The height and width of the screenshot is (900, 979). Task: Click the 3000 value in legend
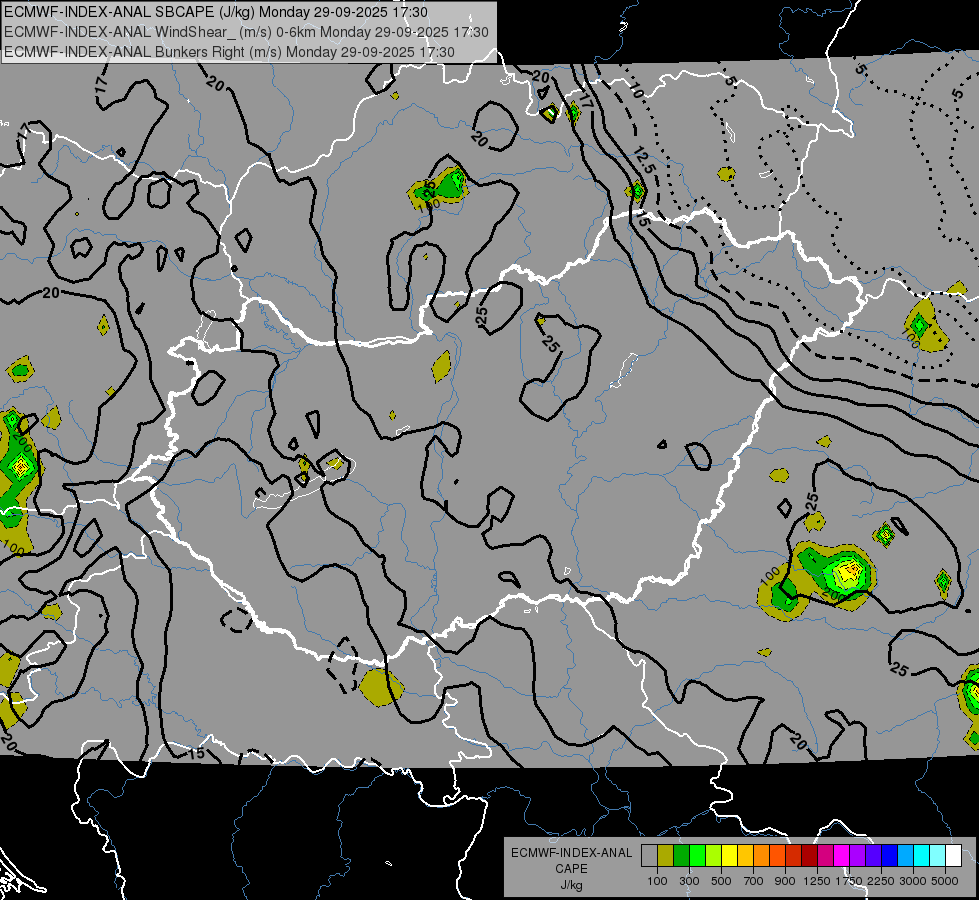click(913, 881)
